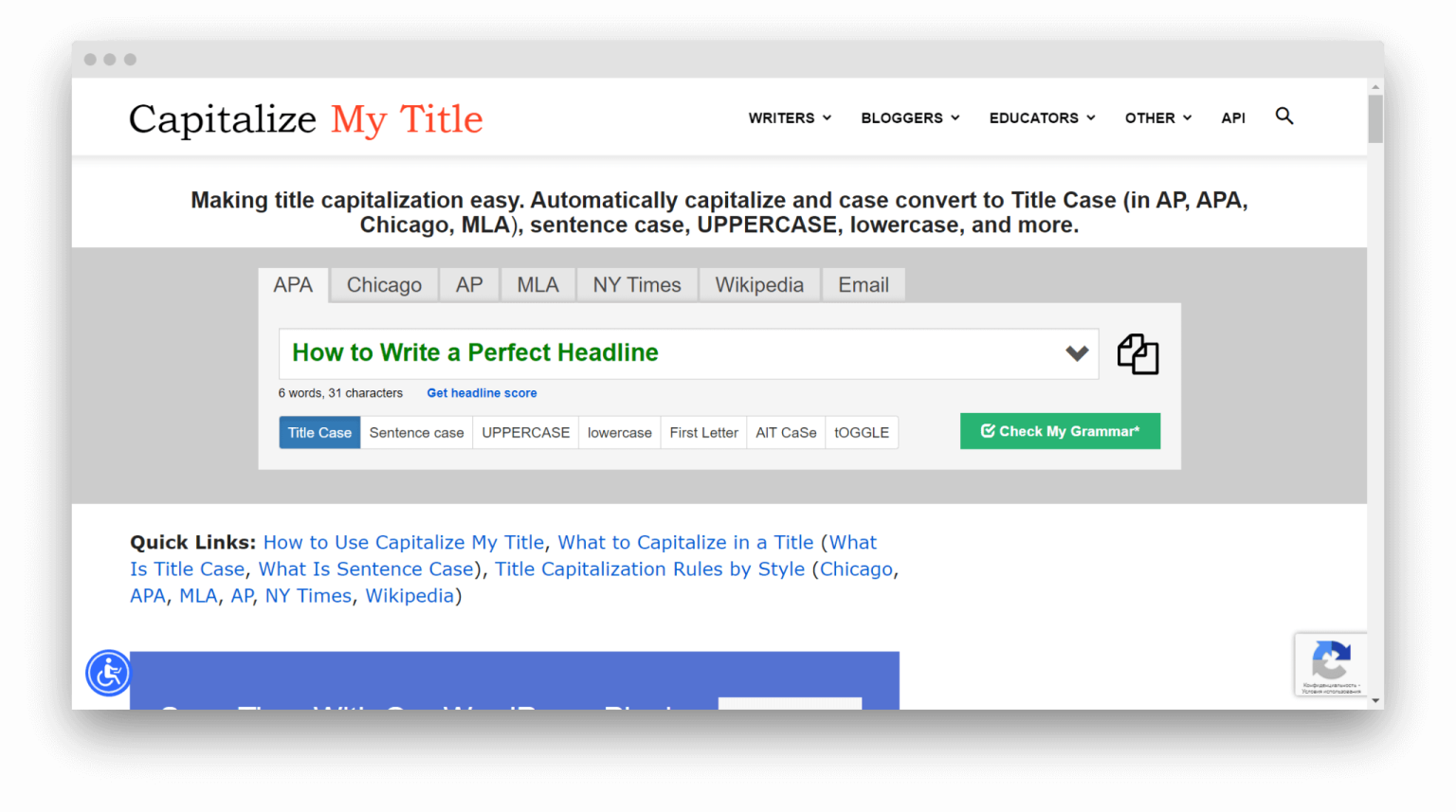
Task: Open the accessibility options icon
Action: [109, 674]
